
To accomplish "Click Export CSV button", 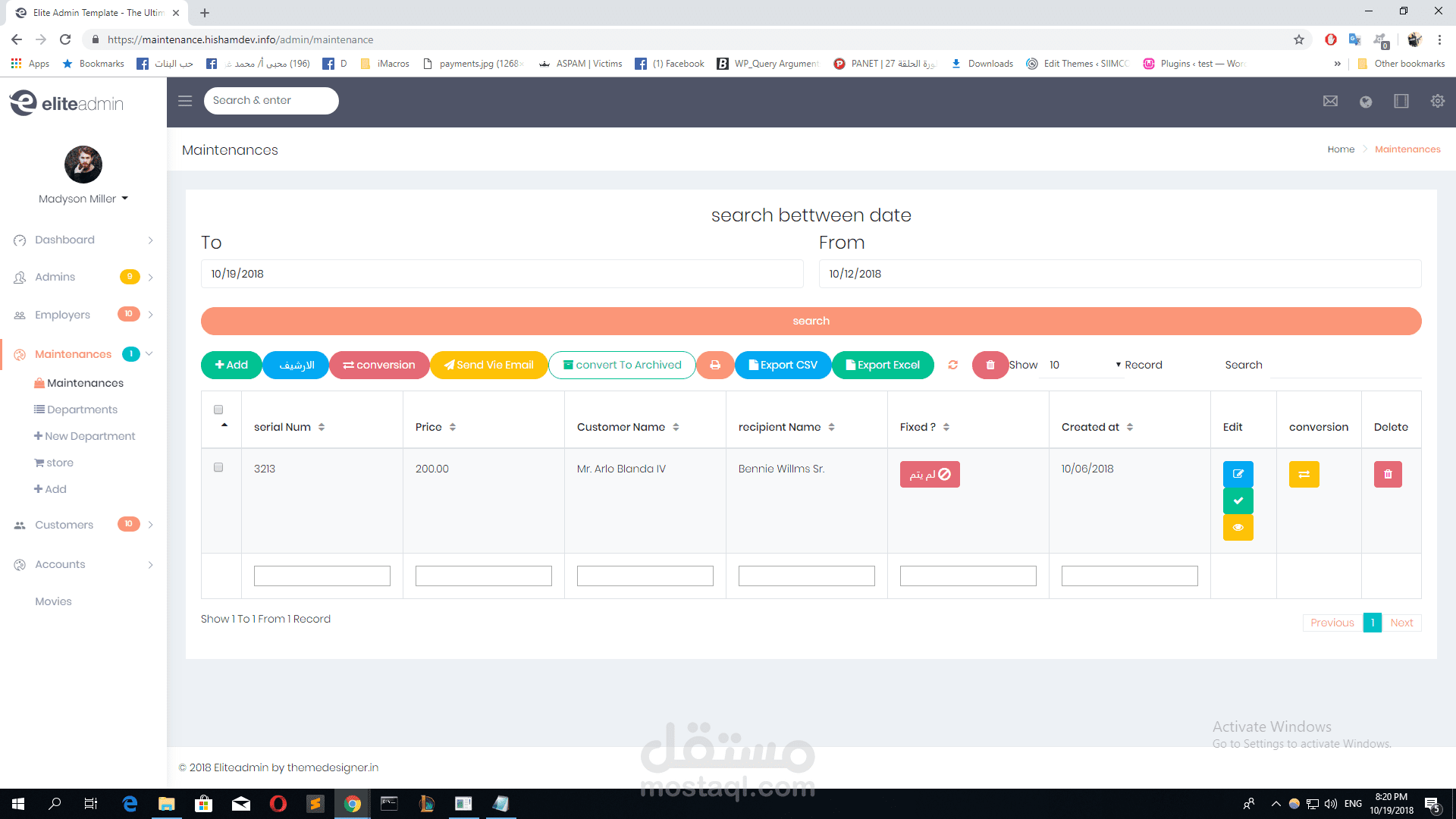I will tap(783, 365).
